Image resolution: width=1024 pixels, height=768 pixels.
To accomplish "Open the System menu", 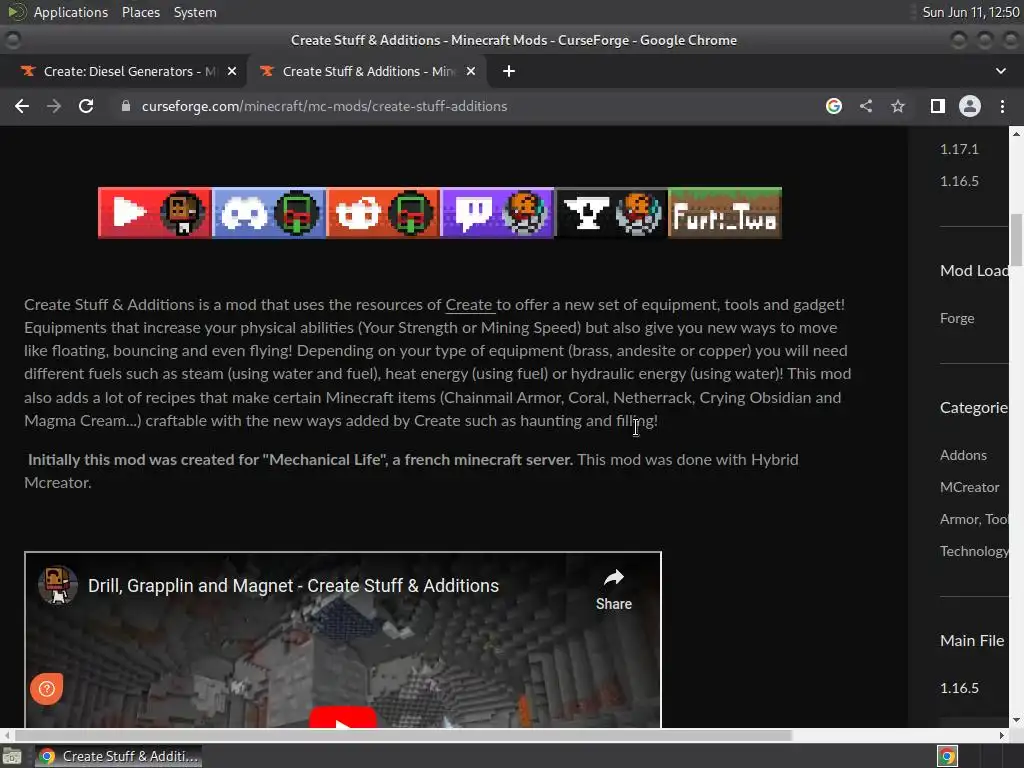I will [195, 12].
